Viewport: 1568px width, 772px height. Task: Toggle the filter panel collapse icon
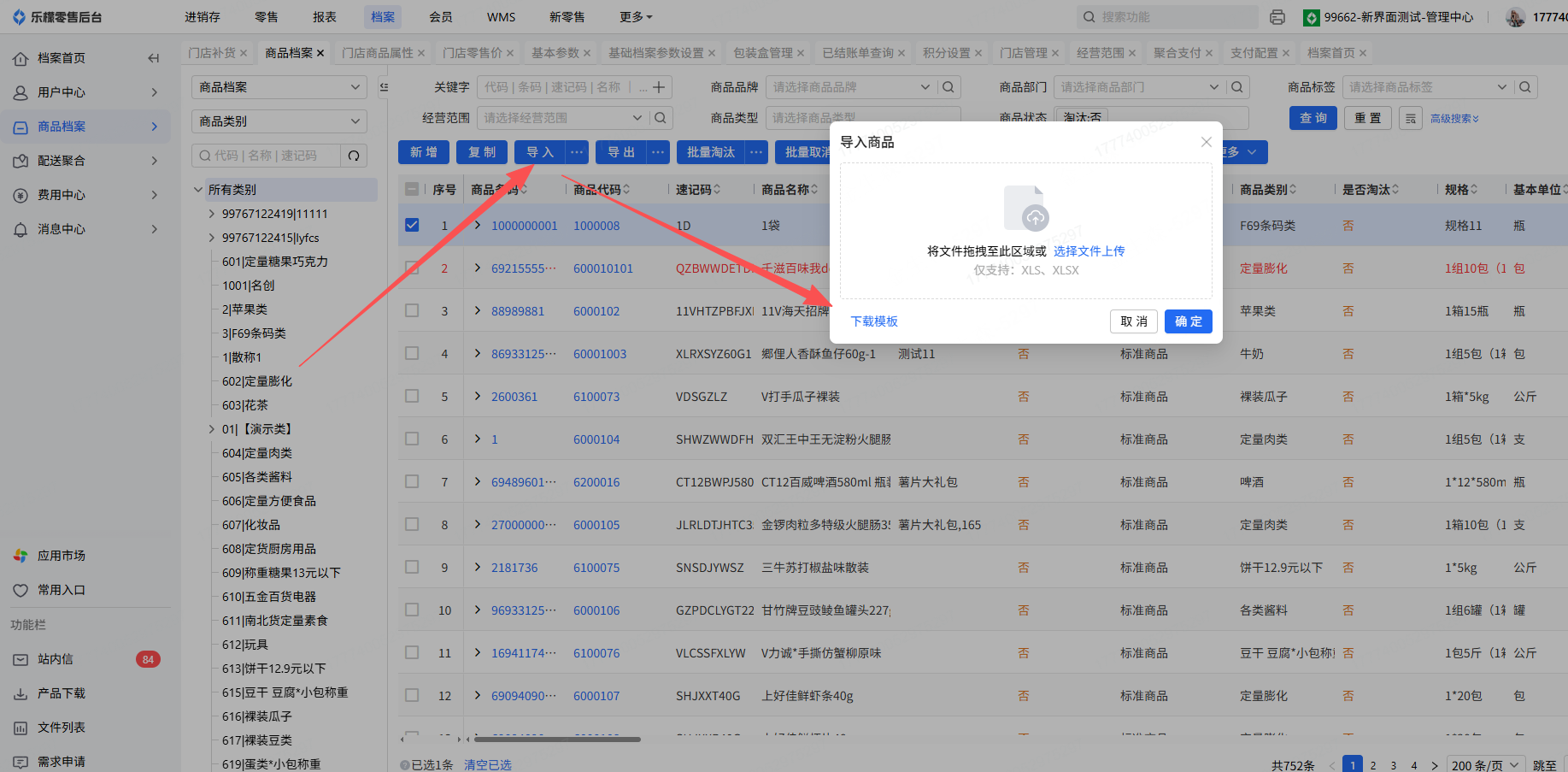click(384, 87)
